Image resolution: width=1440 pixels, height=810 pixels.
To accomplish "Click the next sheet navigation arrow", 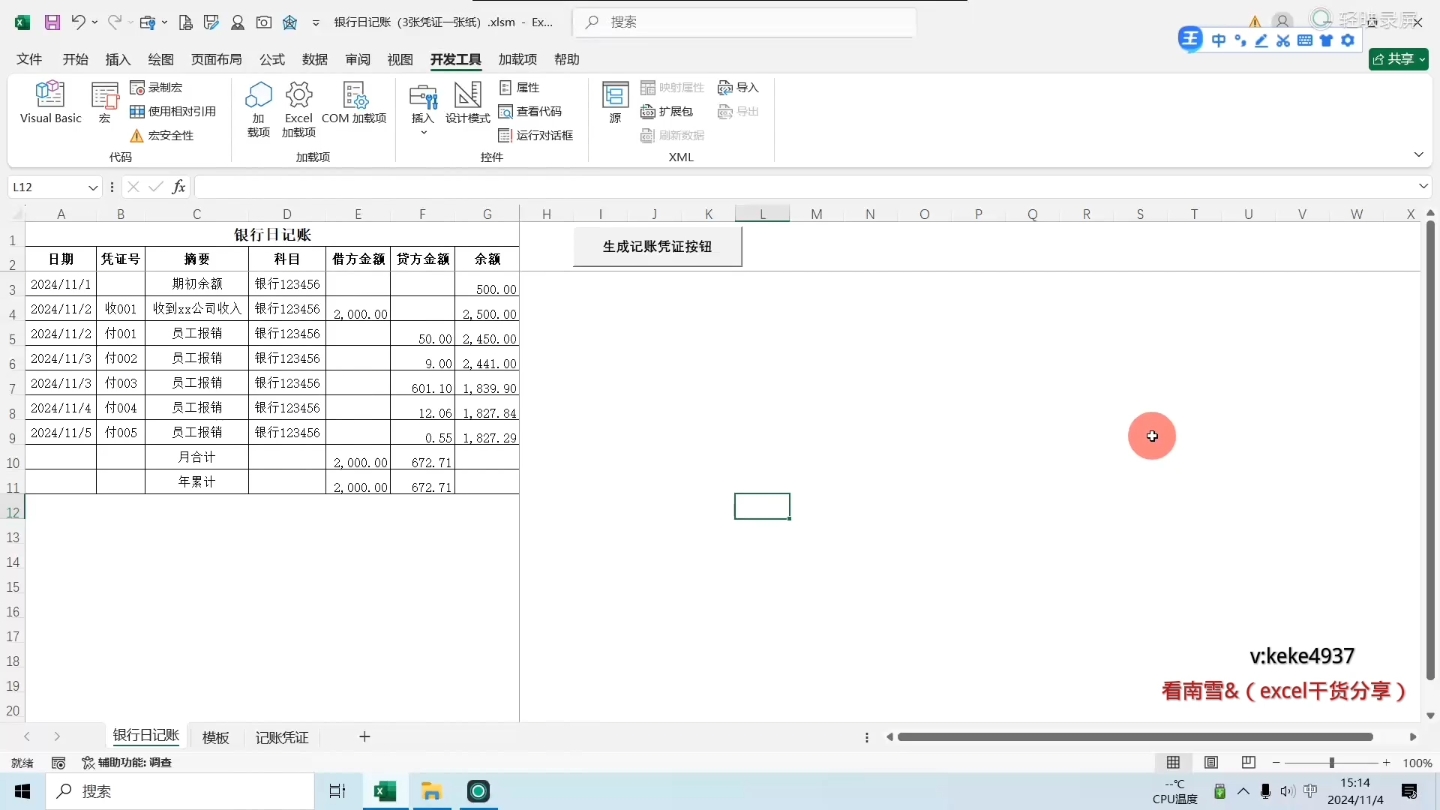I will 57,737.
